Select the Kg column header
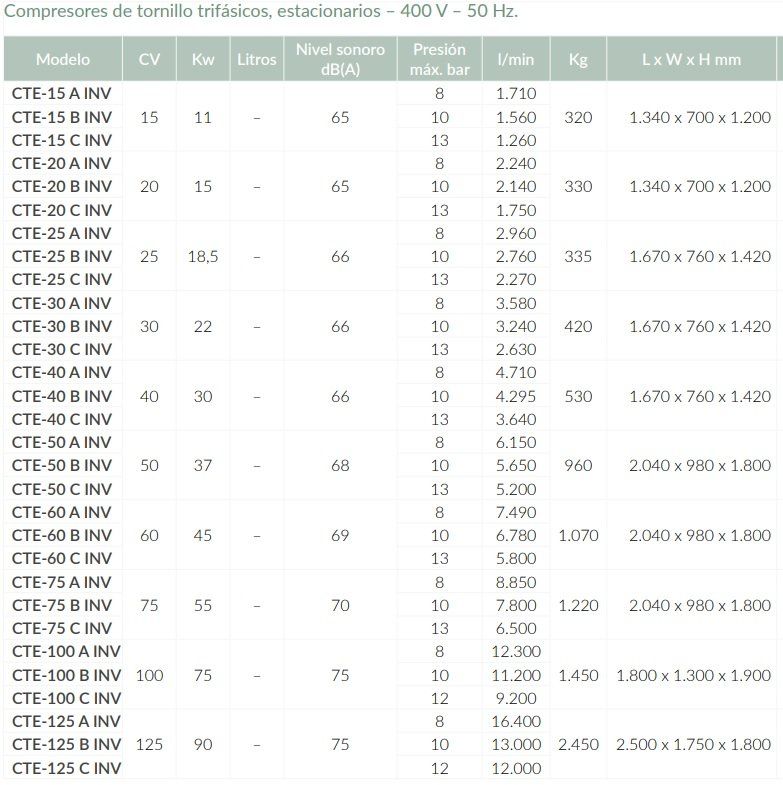Image resolution: width=783 pixels, height=785 pixels. coord(578,59)
